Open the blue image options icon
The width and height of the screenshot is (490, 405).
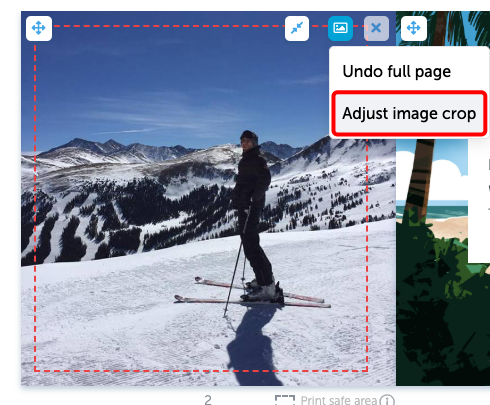[x=340, y=28]
